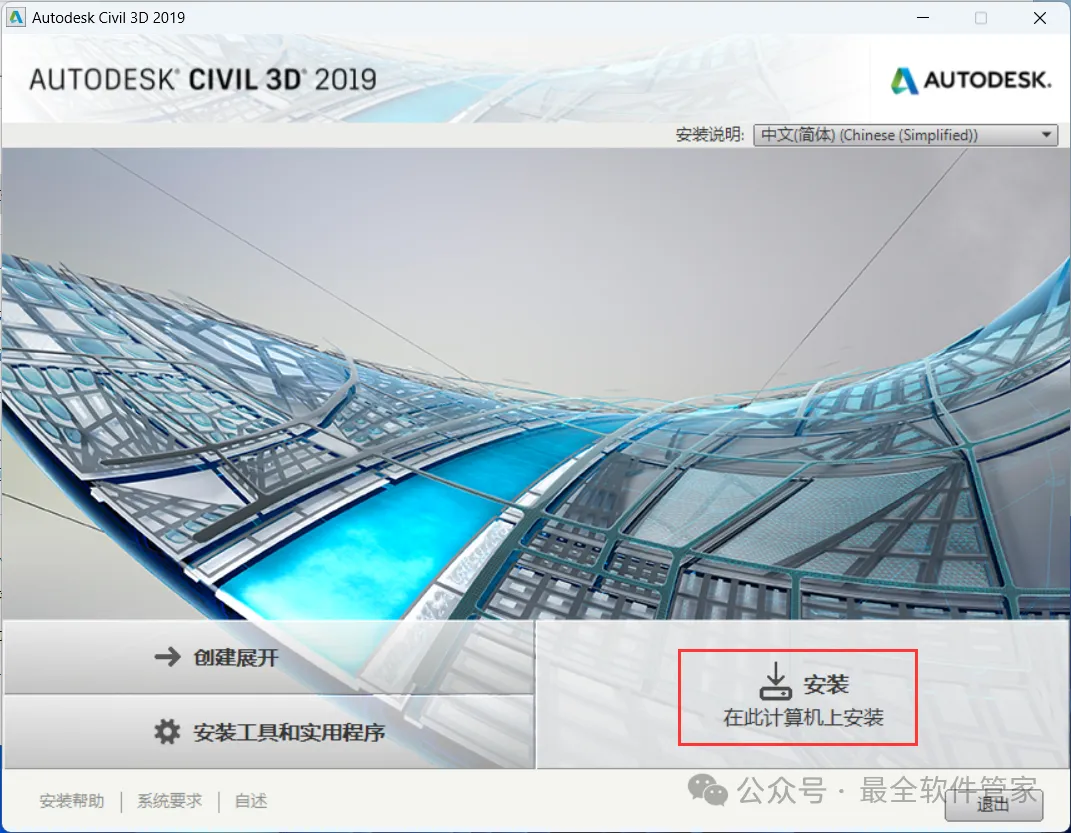Open the 安装帮助 link
This screenshot has width=1071, height=833.
(x=72, y=801)
